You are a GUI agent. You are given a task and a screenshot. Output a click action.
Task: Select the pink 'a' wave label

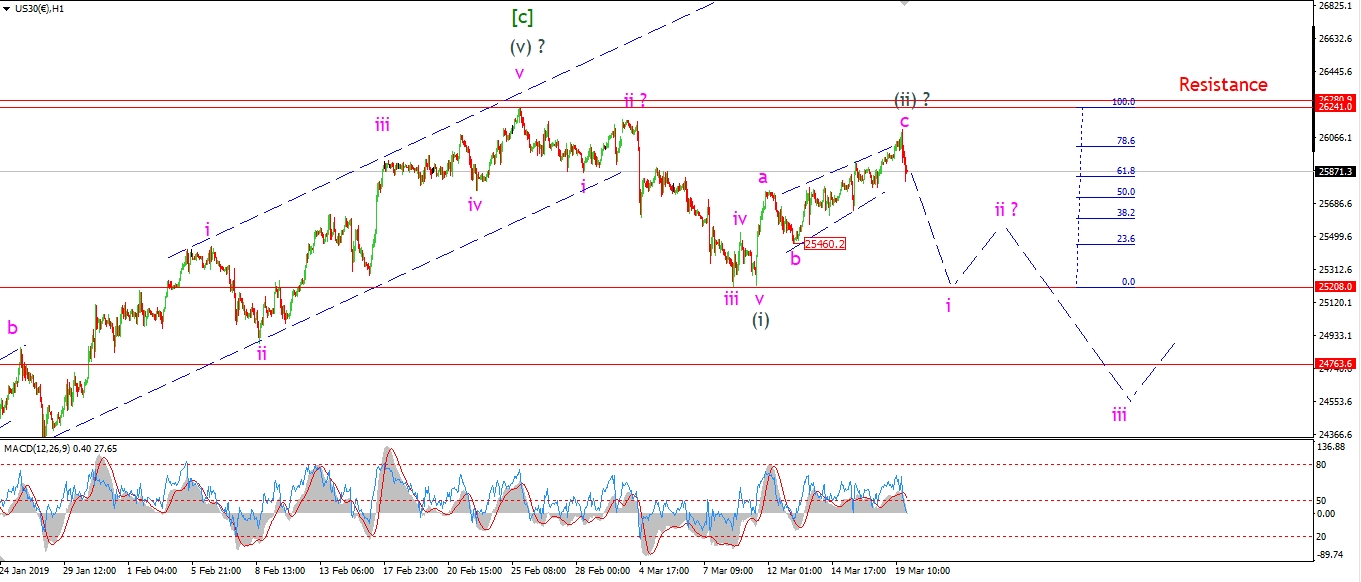762,177
